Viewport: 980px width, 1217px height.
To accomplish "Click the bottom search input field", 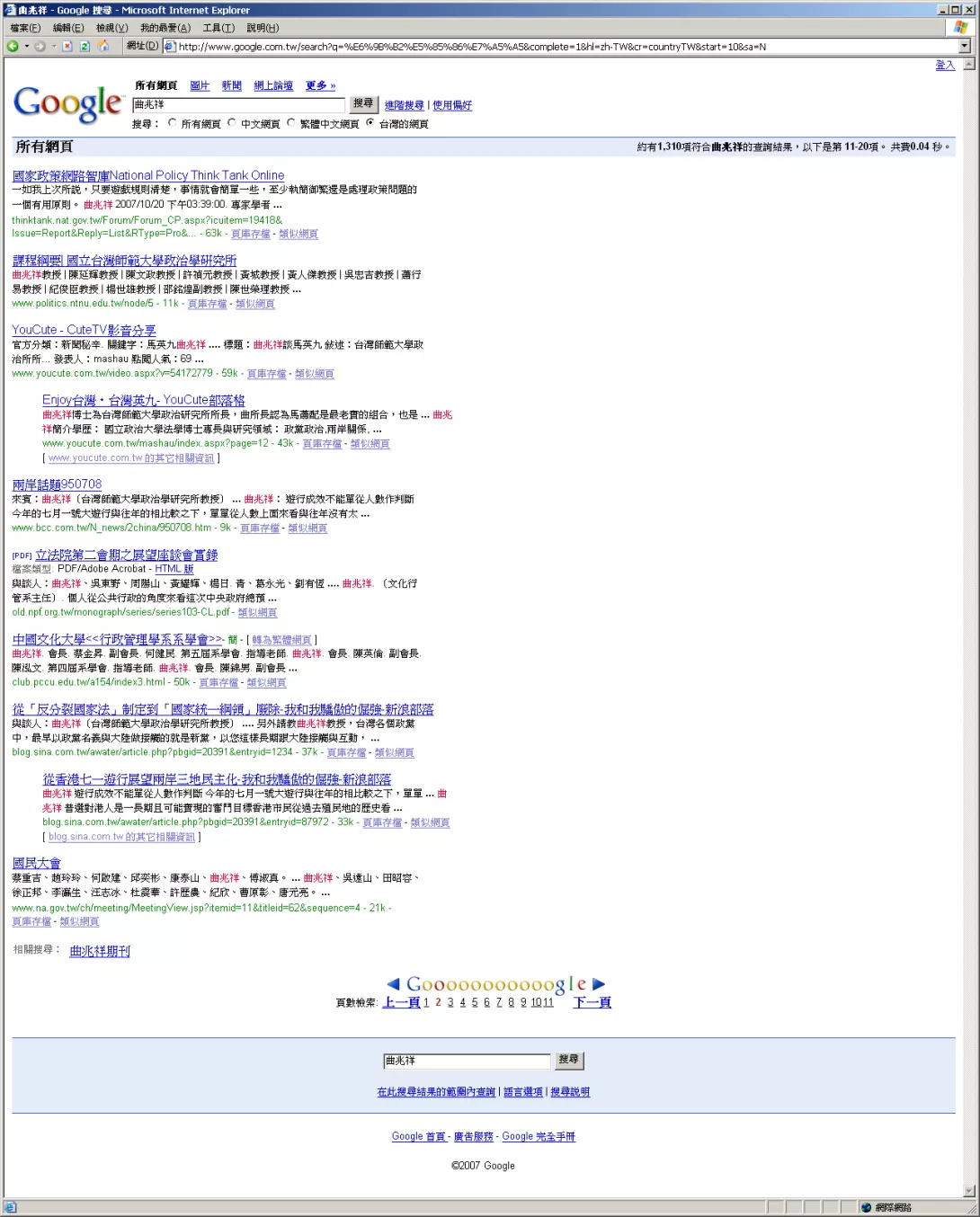I will [467, 1062].
